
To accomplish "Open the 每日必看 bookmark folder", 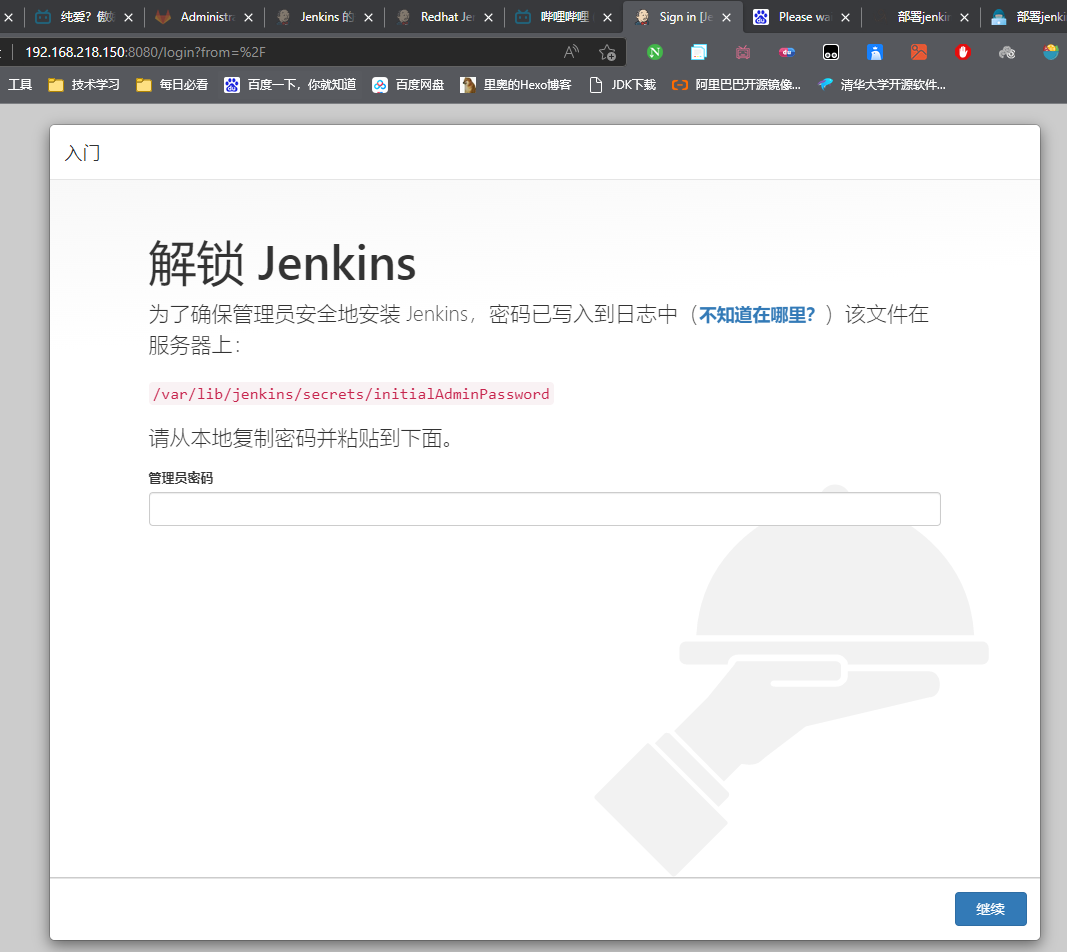I will [x=172, y=84].
